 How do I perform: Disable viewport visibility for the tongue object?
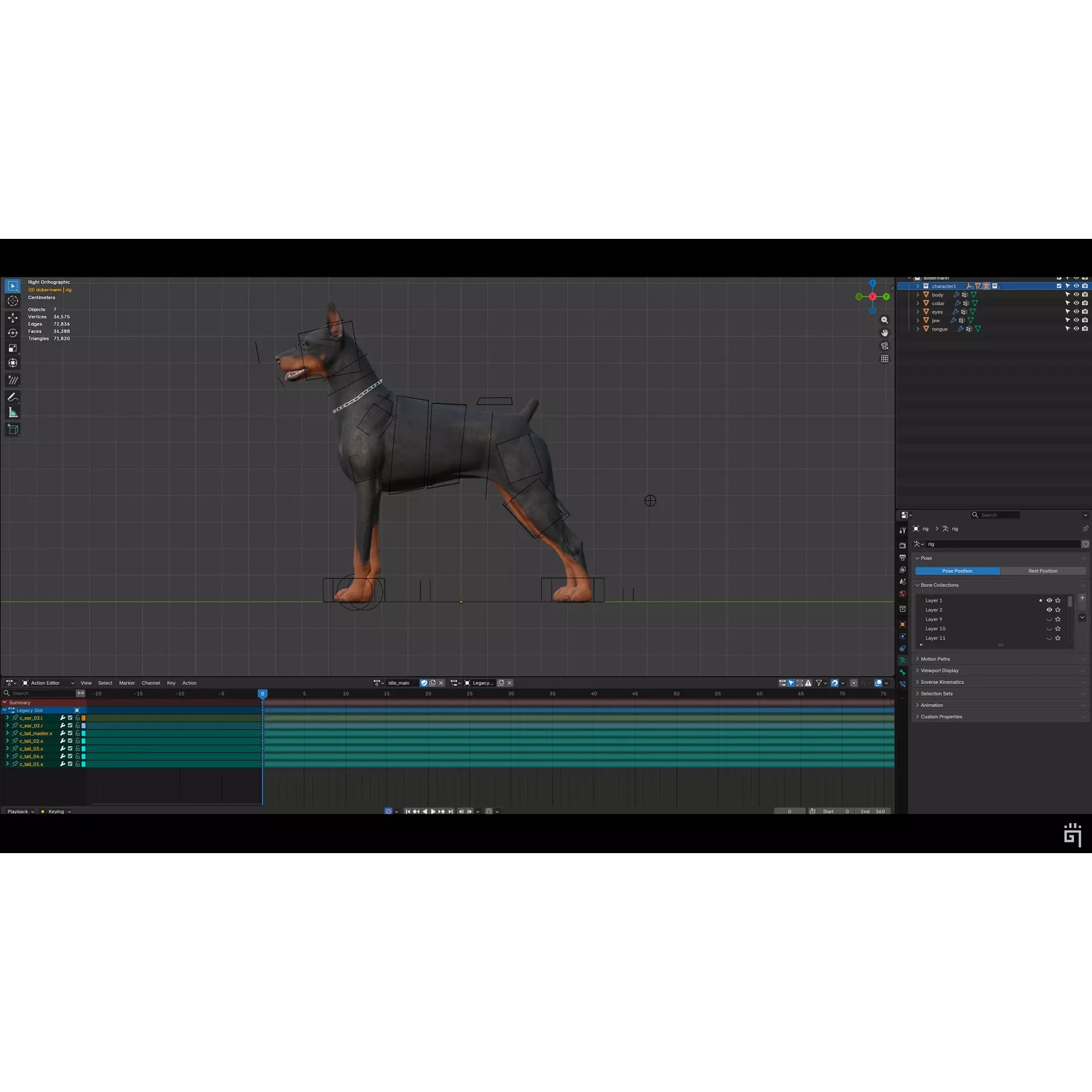(x=1076, y=329)
